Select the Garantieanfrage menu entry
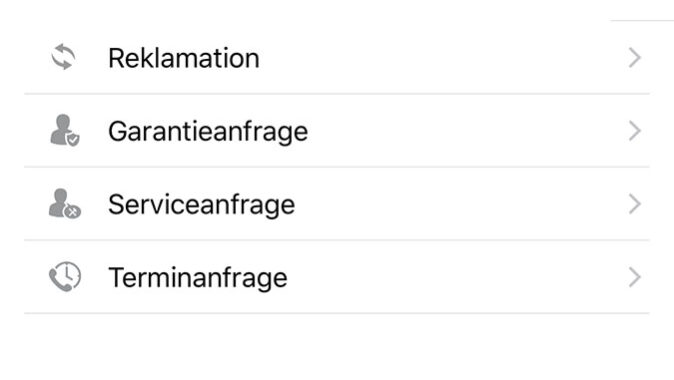674x380 pixels. click(208, 132)
